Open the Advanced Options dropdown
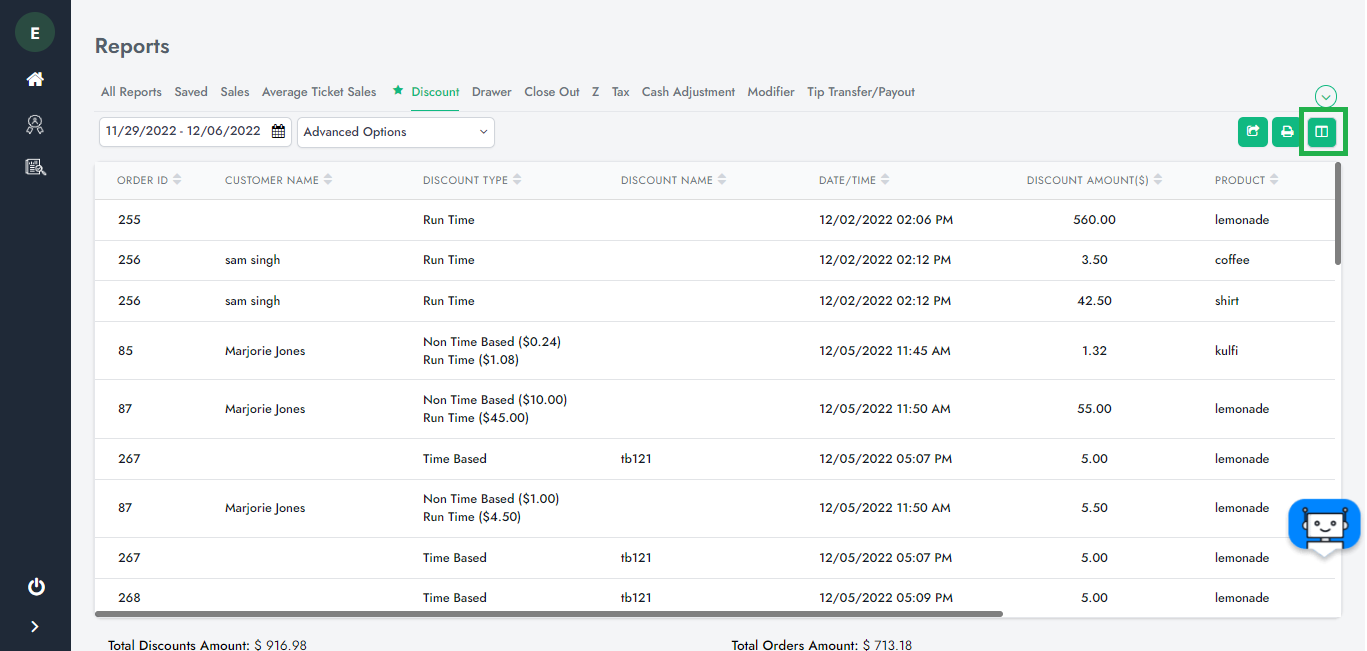This screenshot has width=1367, height=651. pyautogui.click(x=395, y=132)
